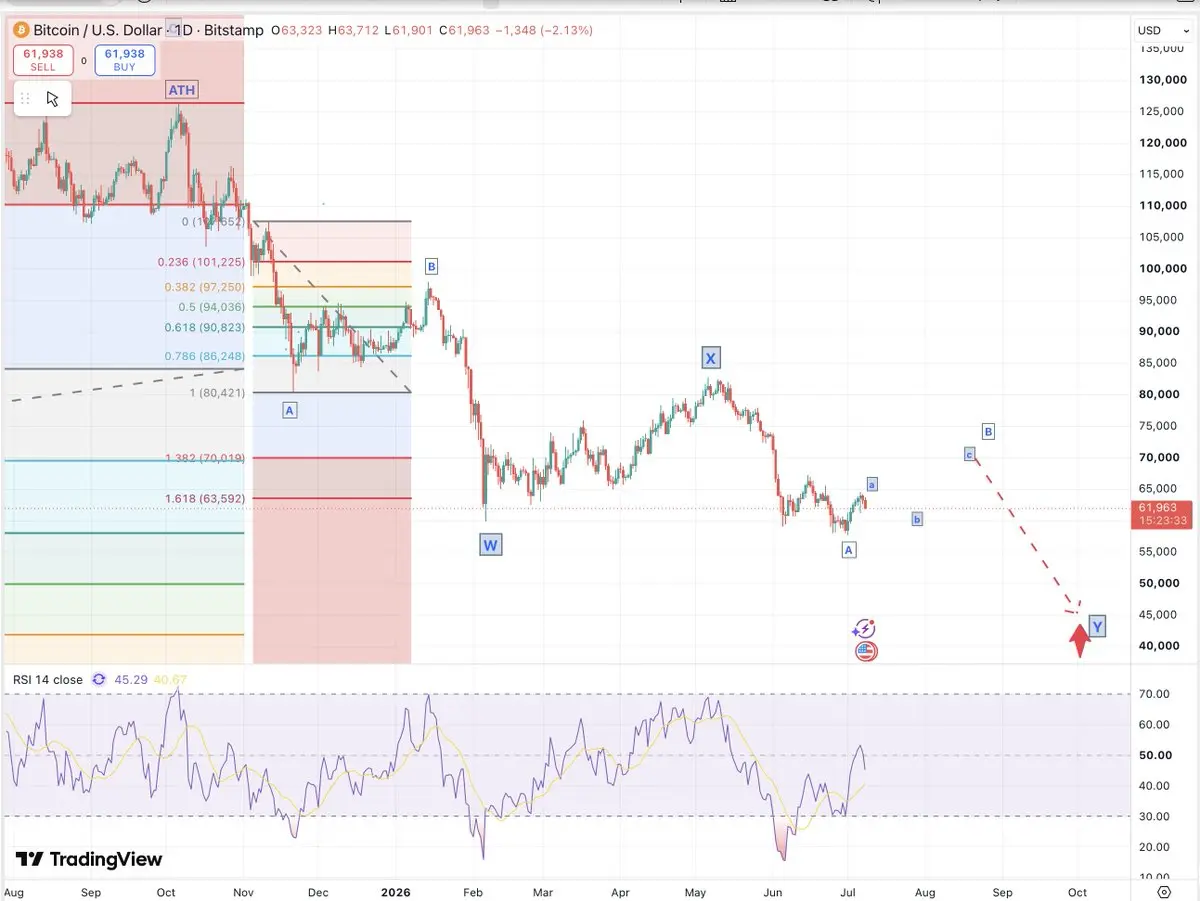
Task: Select the ATH text label
Action: pos(182,90)
